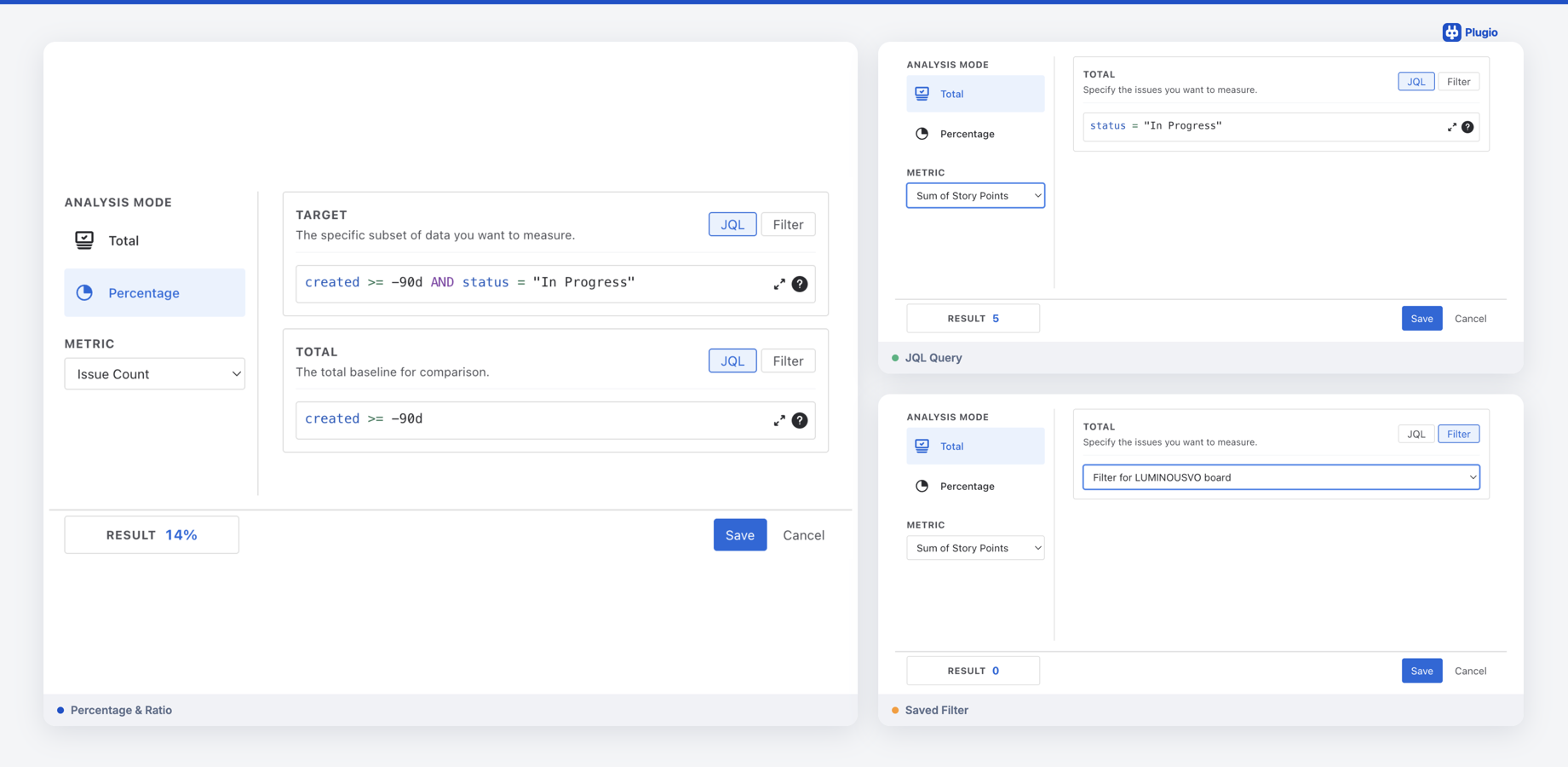This screenshot has width=1568, height=767.
Task: Open help for the Target JQL query
Action: pyautogui.click(x=800, y=285)
